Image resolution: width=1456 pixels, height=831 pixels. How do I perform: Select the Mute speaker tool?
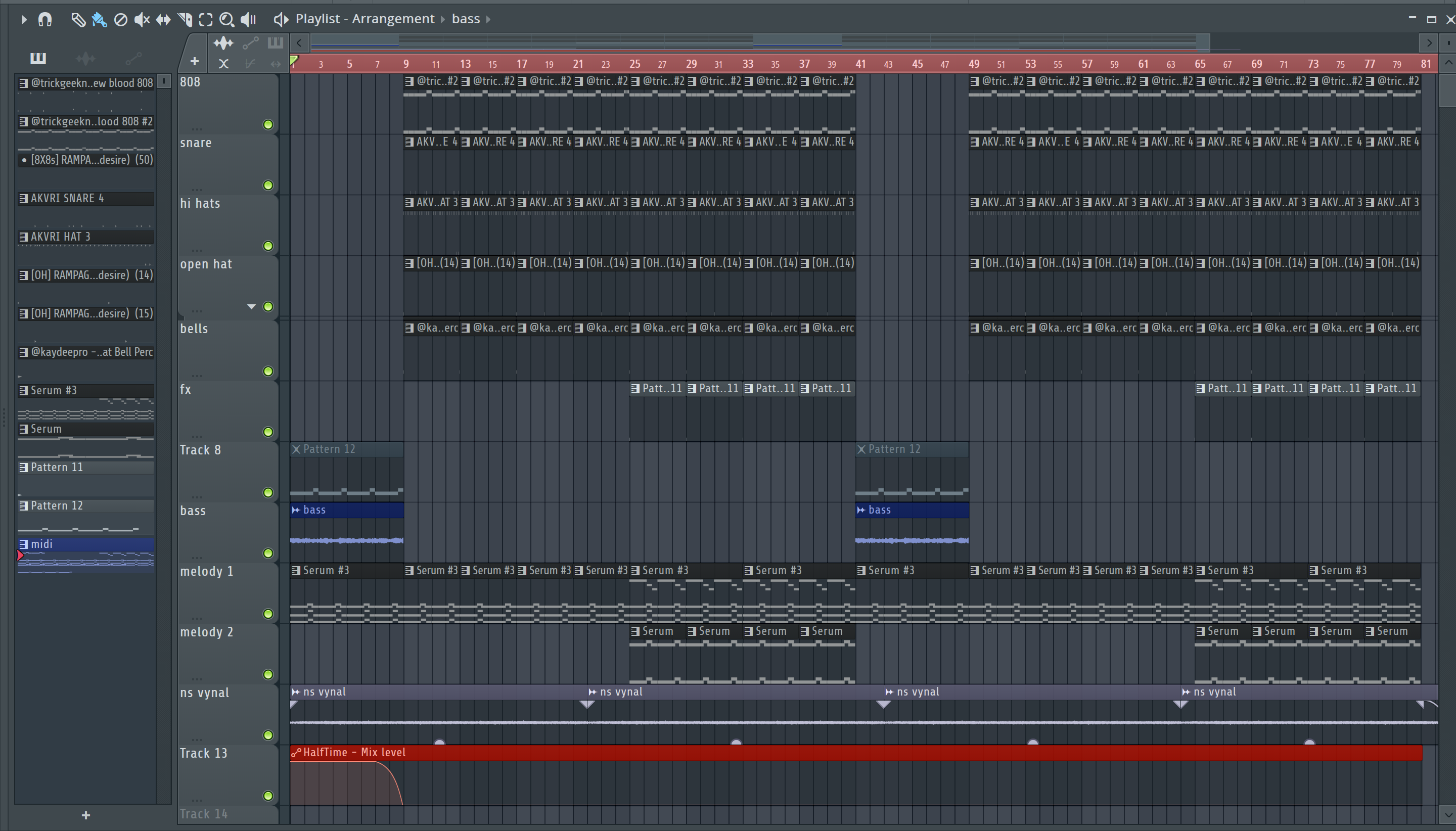(141, 19)
